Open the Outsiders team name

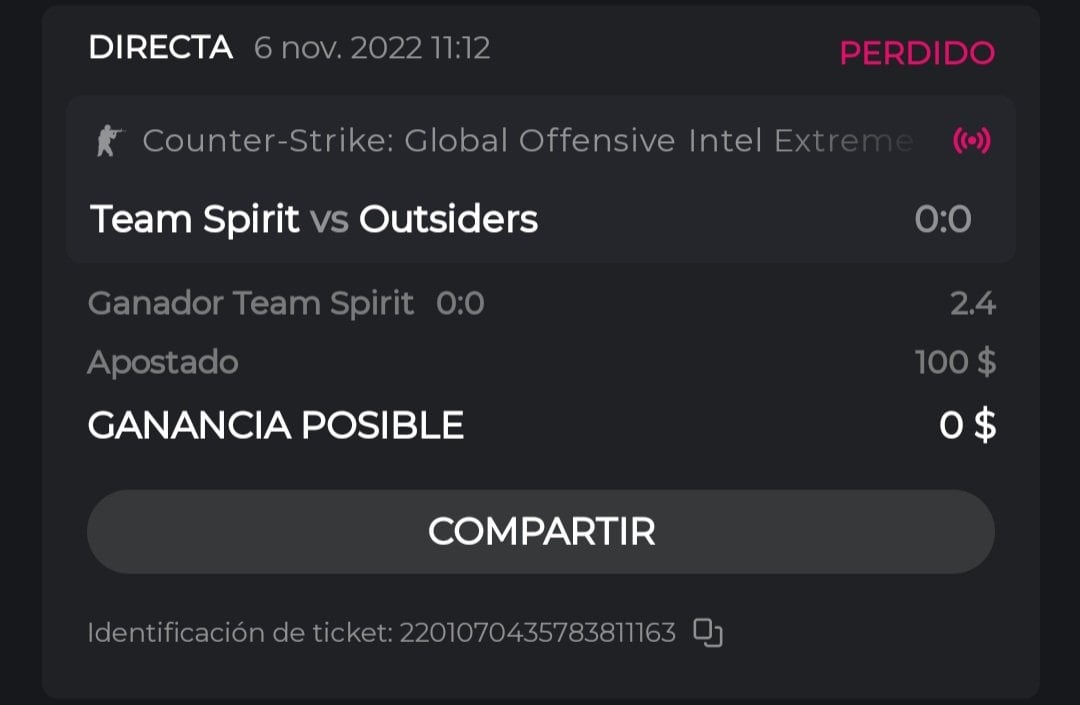tap(448, 219)
